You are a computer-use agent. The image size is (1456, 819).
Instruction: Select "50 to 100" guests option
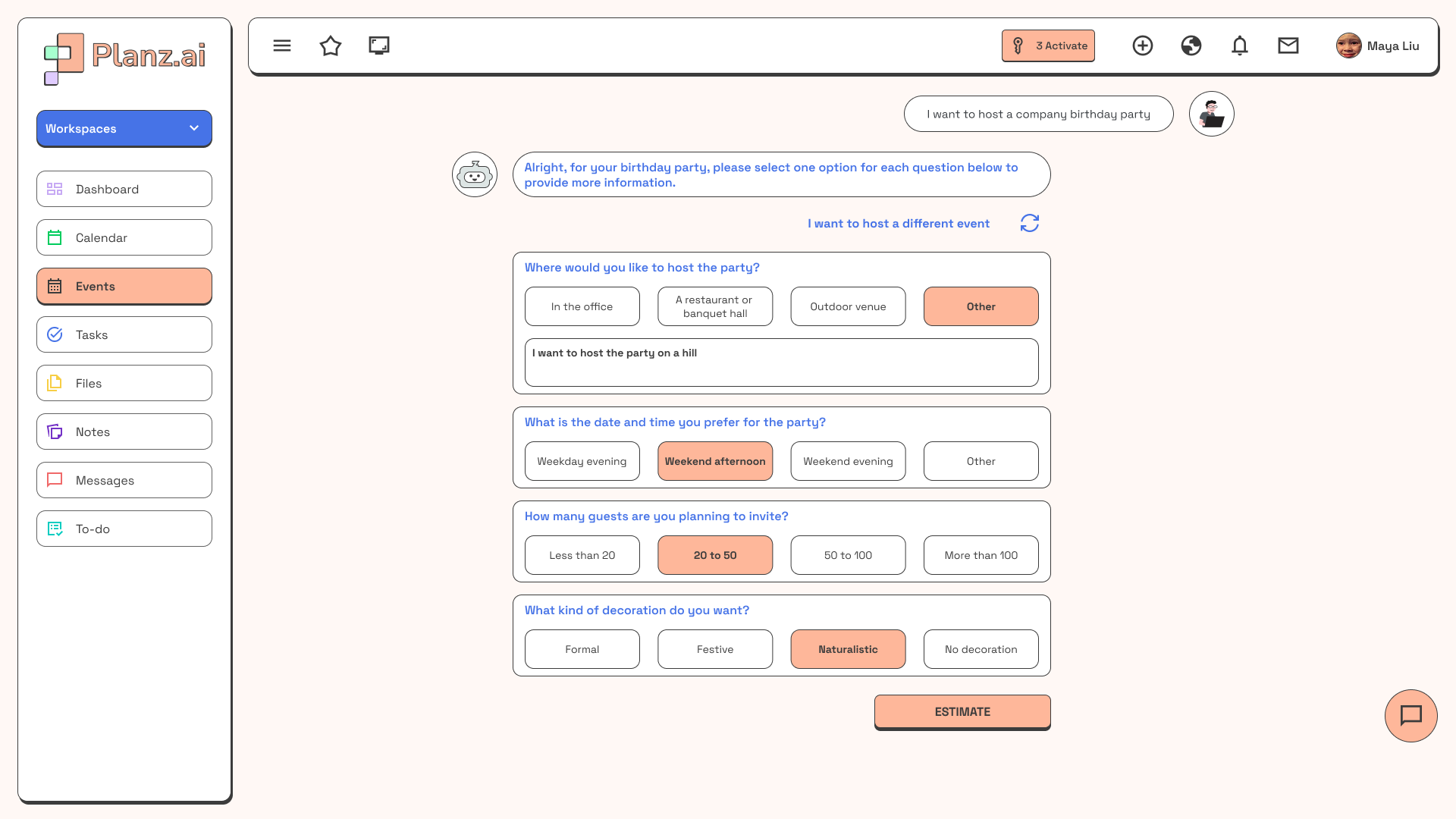pyautogui.click(x=848, y=555)
